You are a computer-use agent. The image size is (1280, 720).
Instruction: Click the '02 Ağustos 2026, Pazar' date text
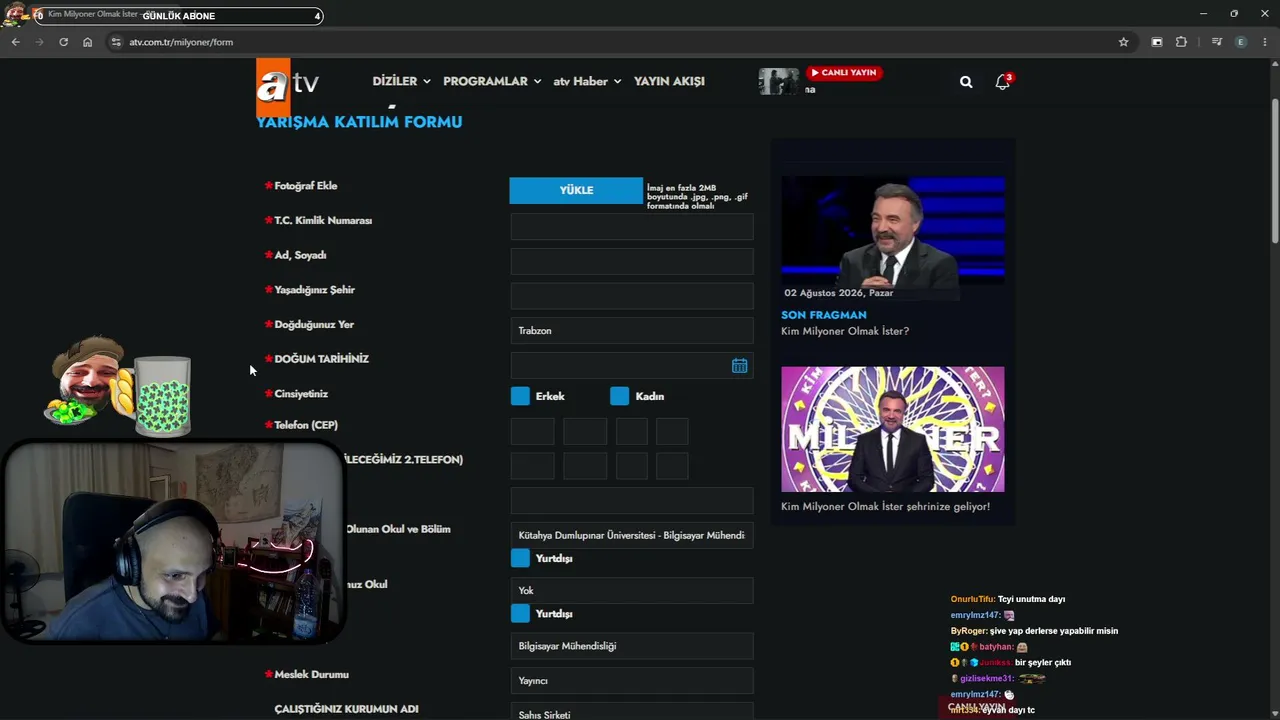[839, 293]
